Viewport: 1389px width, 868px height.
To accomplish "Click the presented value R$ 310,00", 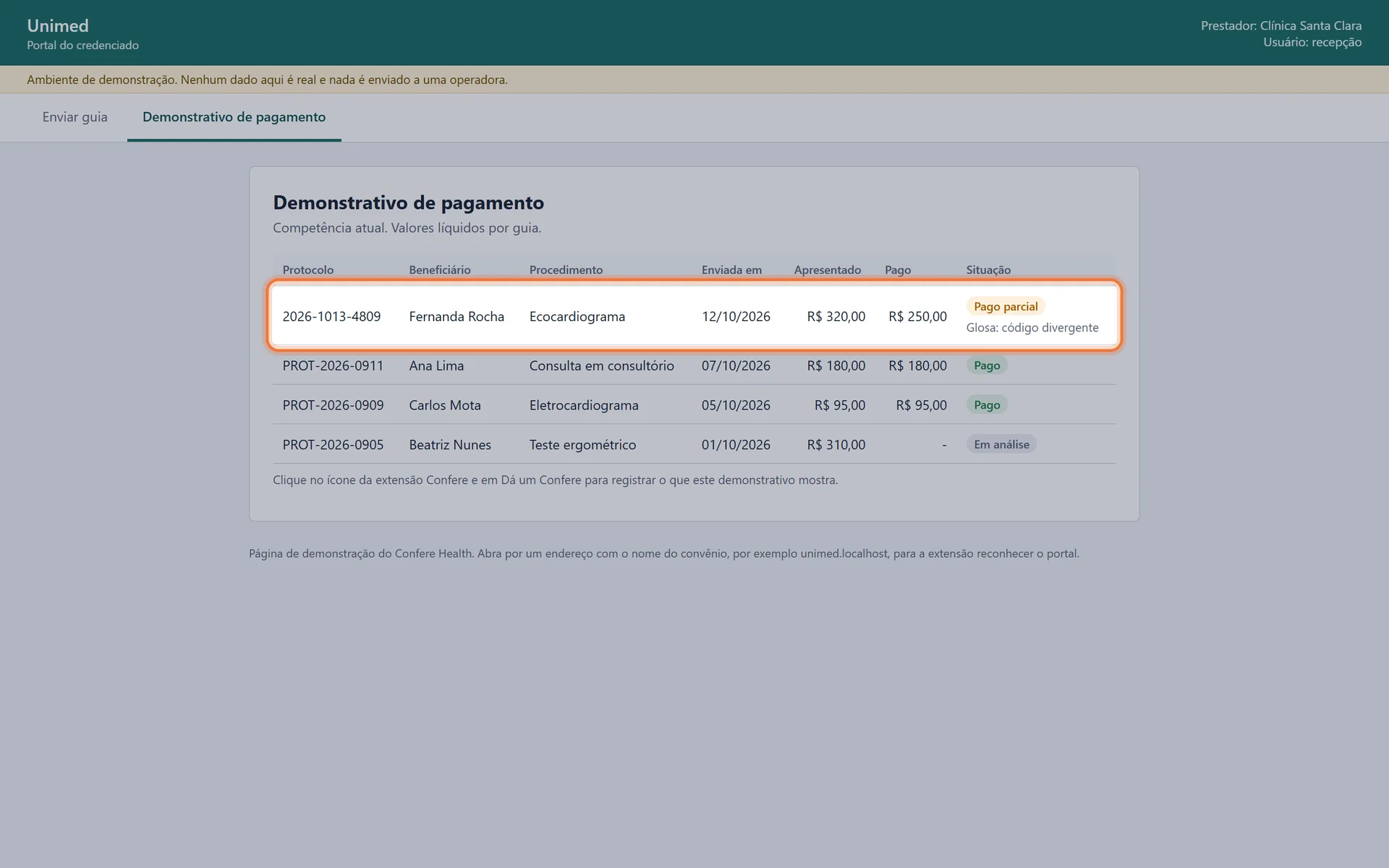I will point(836,445).
